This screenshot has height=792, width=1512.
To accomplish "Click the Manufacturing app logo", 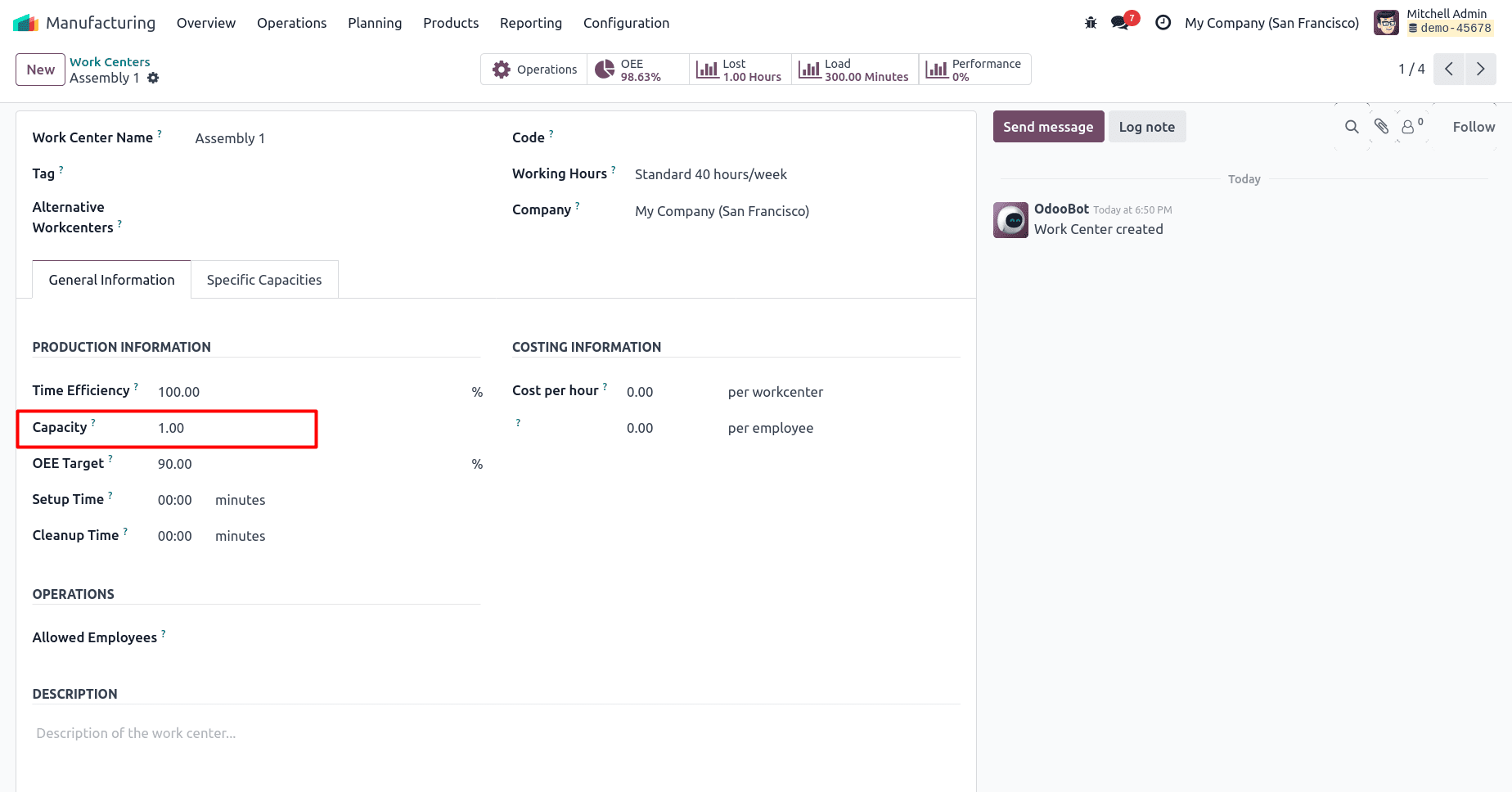I will pos(25,22).
